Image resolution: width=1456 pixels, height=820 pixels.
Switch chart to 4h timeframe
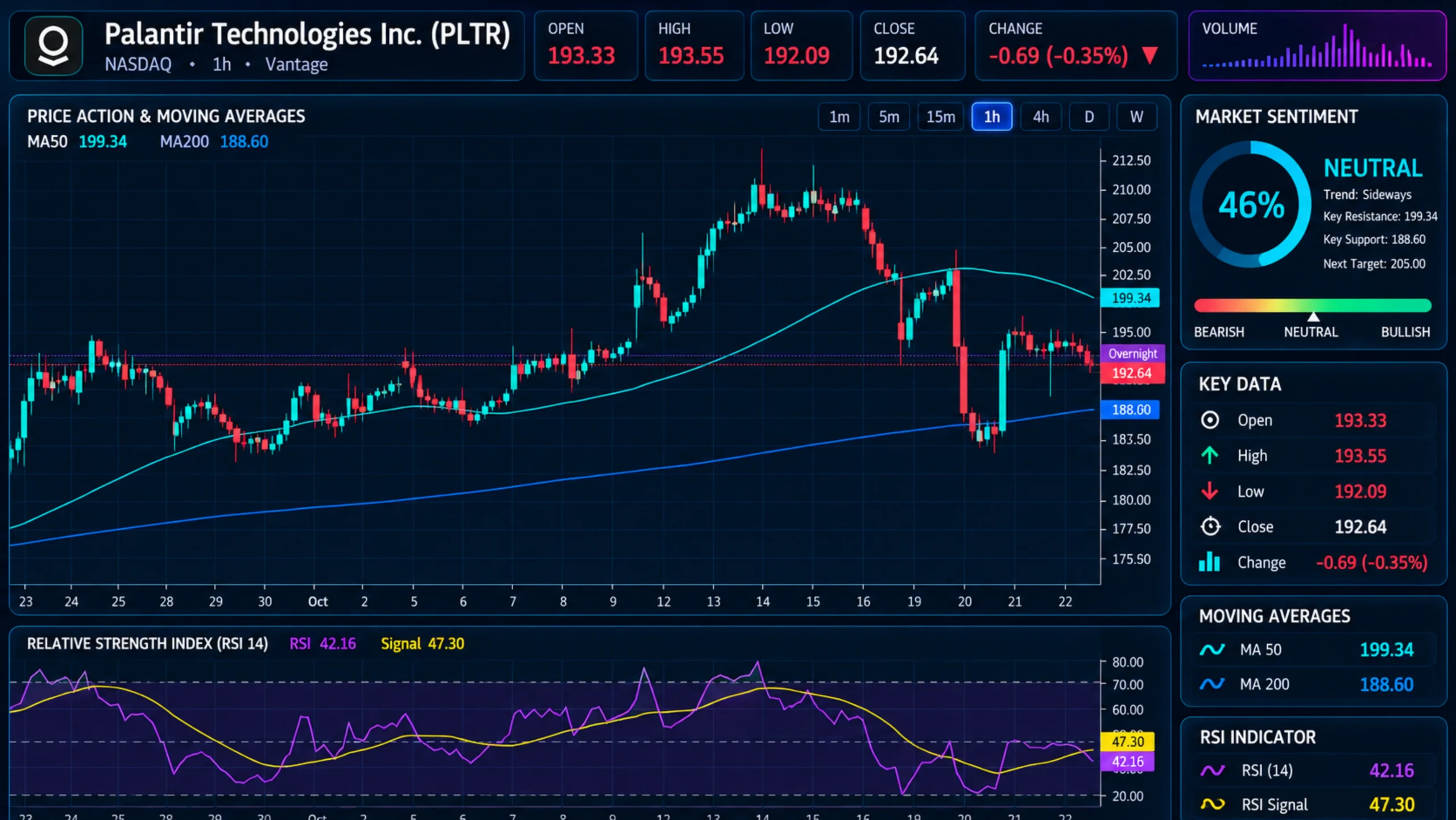click(x=1041, y=117)
